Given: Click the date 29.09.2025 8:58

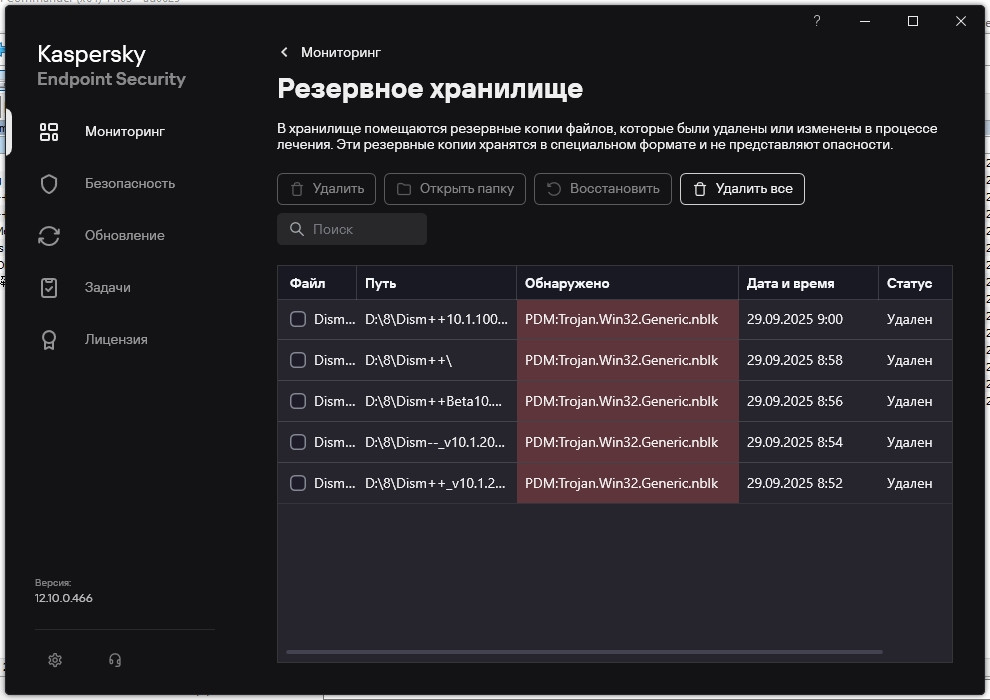Looking at the screenshot, I should [x=794, y=360].
